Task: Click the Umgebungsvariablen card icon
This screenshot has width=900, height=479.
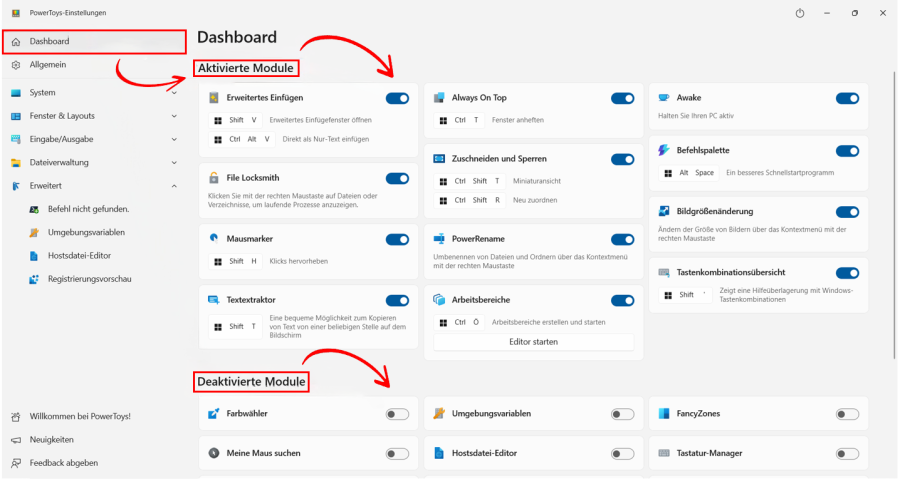Action: click(439, 413)
